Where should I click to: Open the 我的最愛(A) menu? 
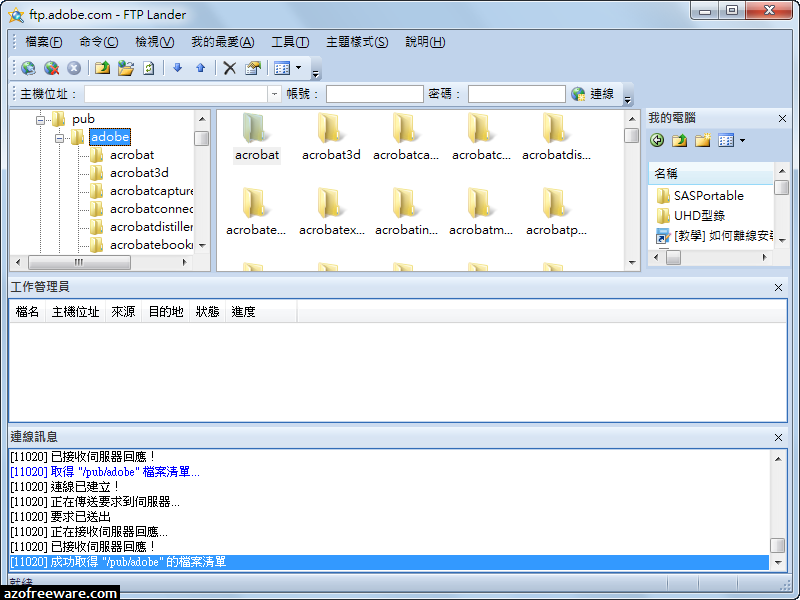tap(222, 42)
